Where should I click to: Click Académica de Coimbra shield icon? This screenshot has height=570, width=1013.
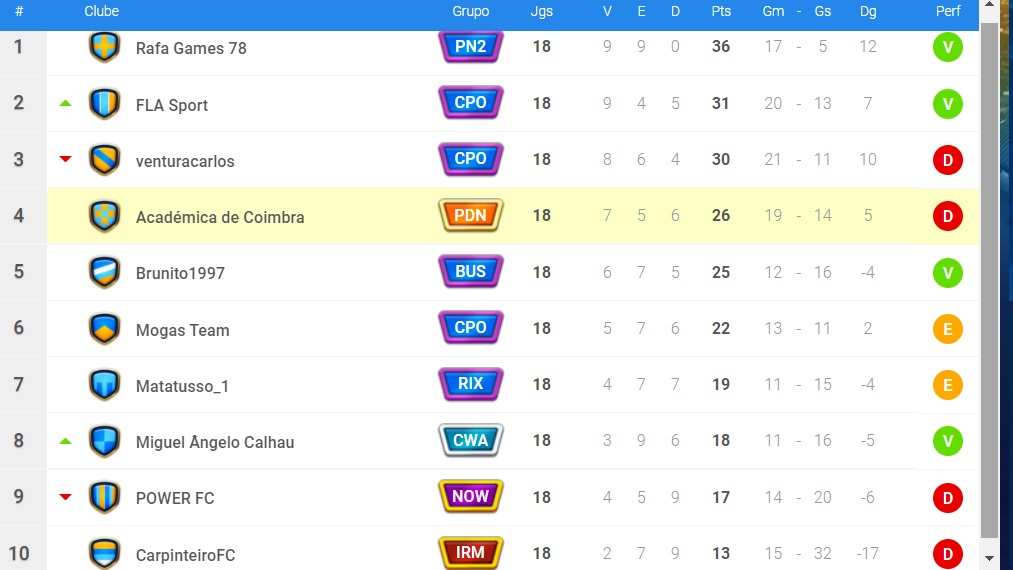click(x=104, y=216)
